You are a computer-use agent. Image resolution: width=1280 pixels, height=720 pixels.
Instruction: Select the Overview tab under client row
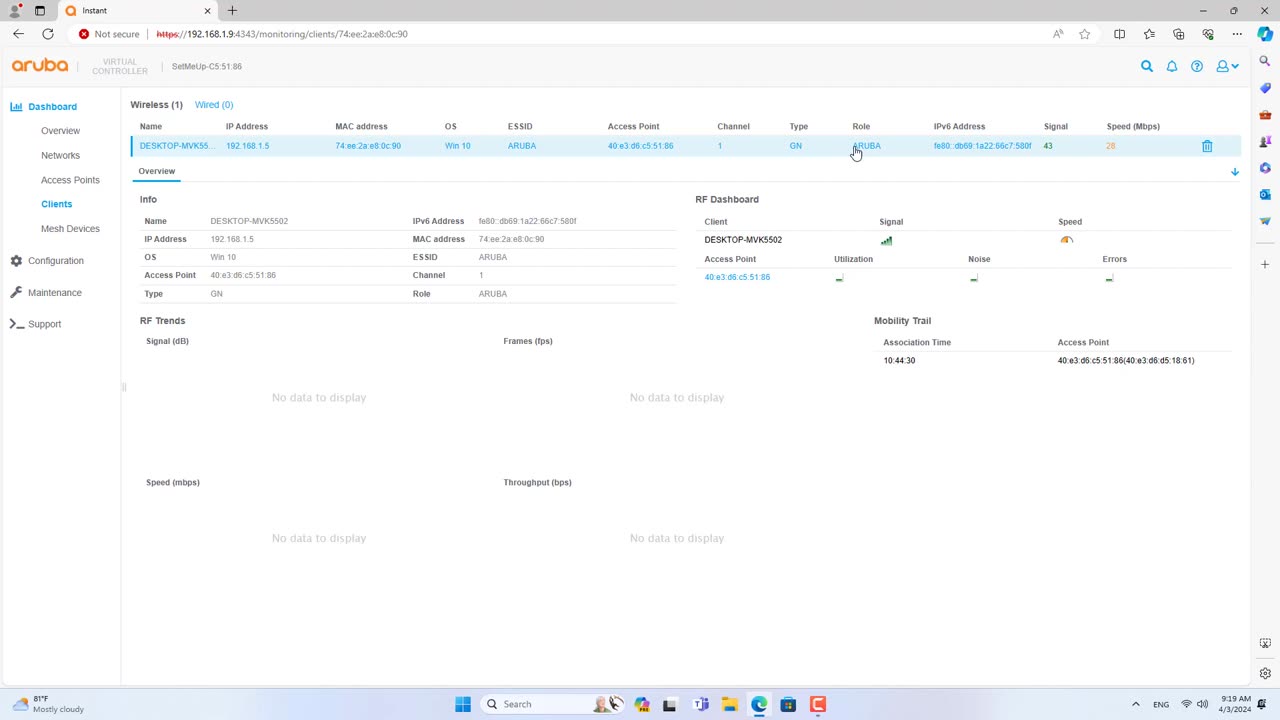click(156, 171)
